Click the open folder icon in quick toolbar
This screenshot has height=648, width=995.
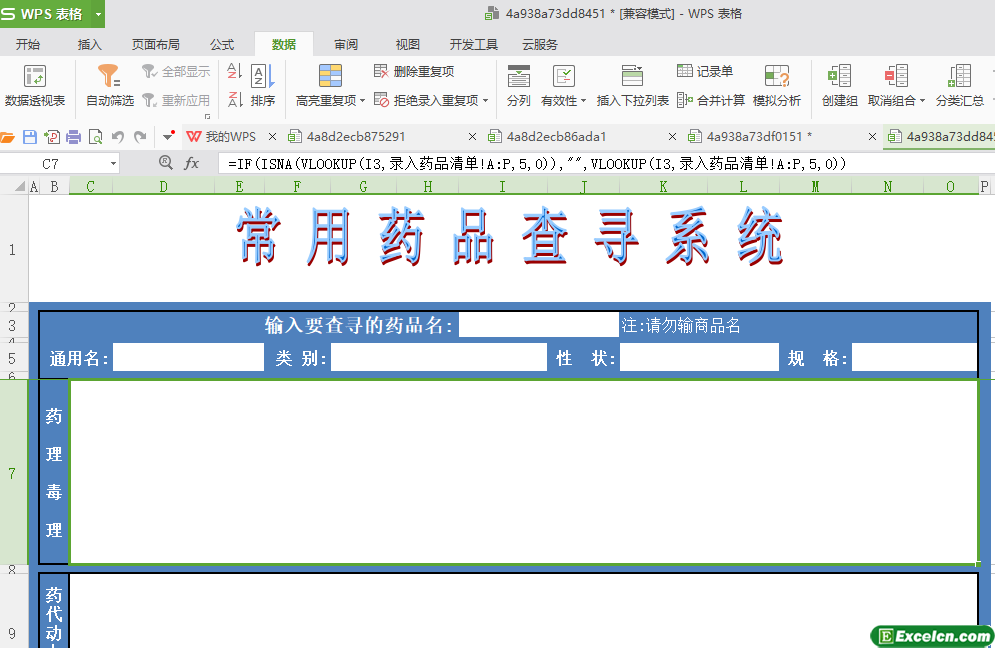coord(8,137)
